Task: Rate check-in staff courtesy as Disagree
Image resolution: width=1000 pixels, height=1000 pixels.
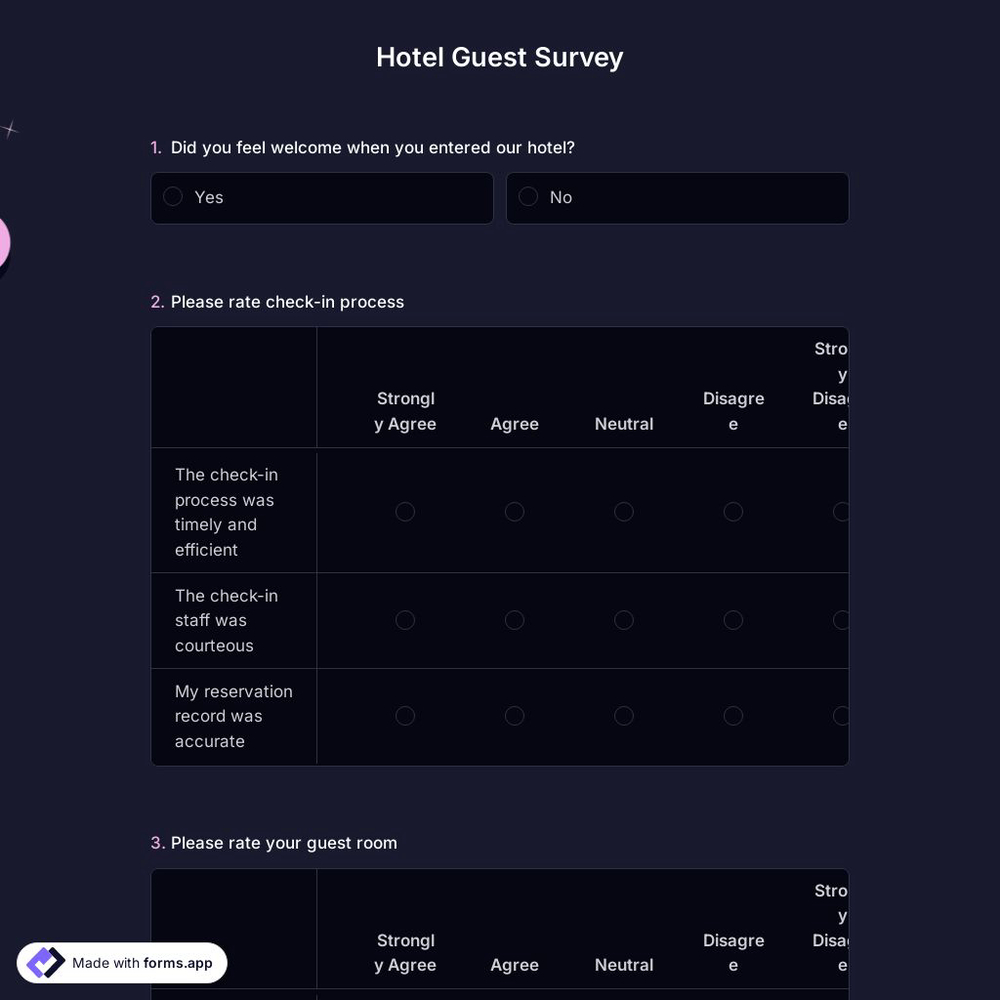Action: pyautogui.click(x=733, y=620)
